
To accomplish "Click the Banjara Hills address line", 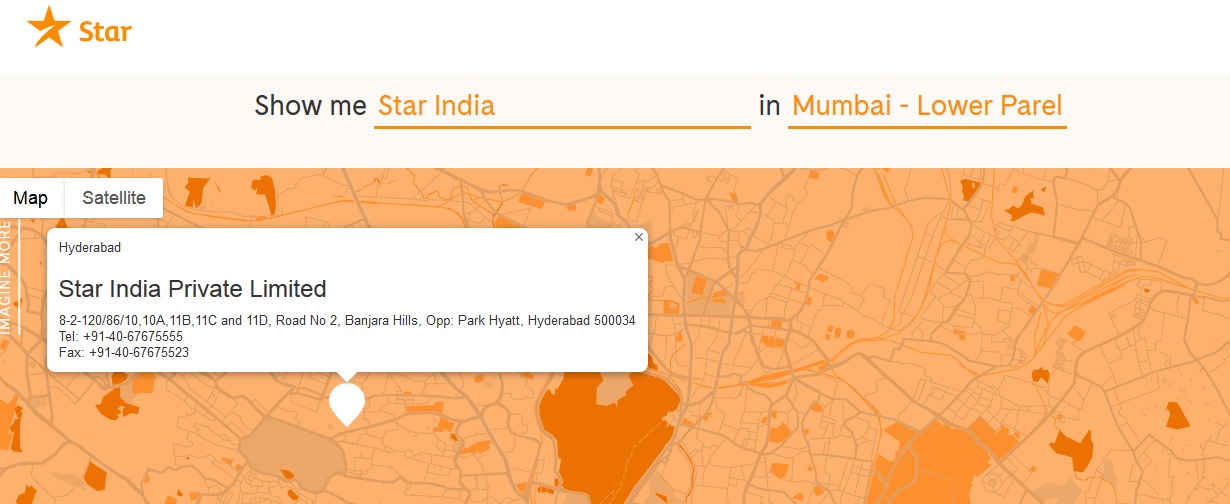I will [x=347, y=321].
